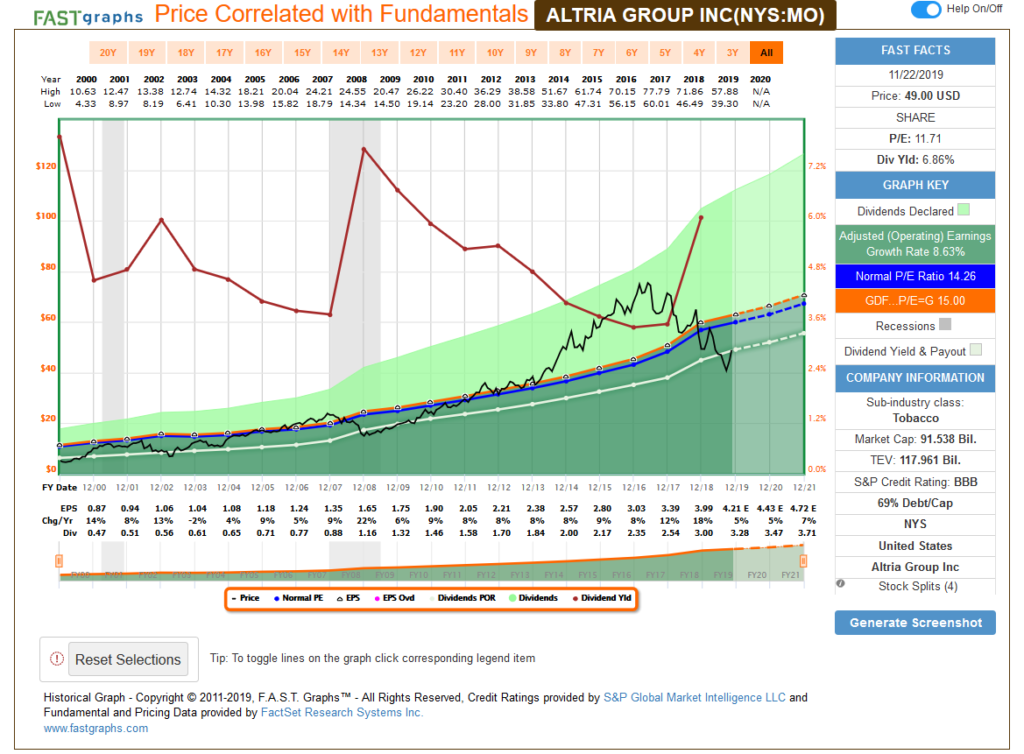Click the Generate Screenshot button

(x=916, y=623)
